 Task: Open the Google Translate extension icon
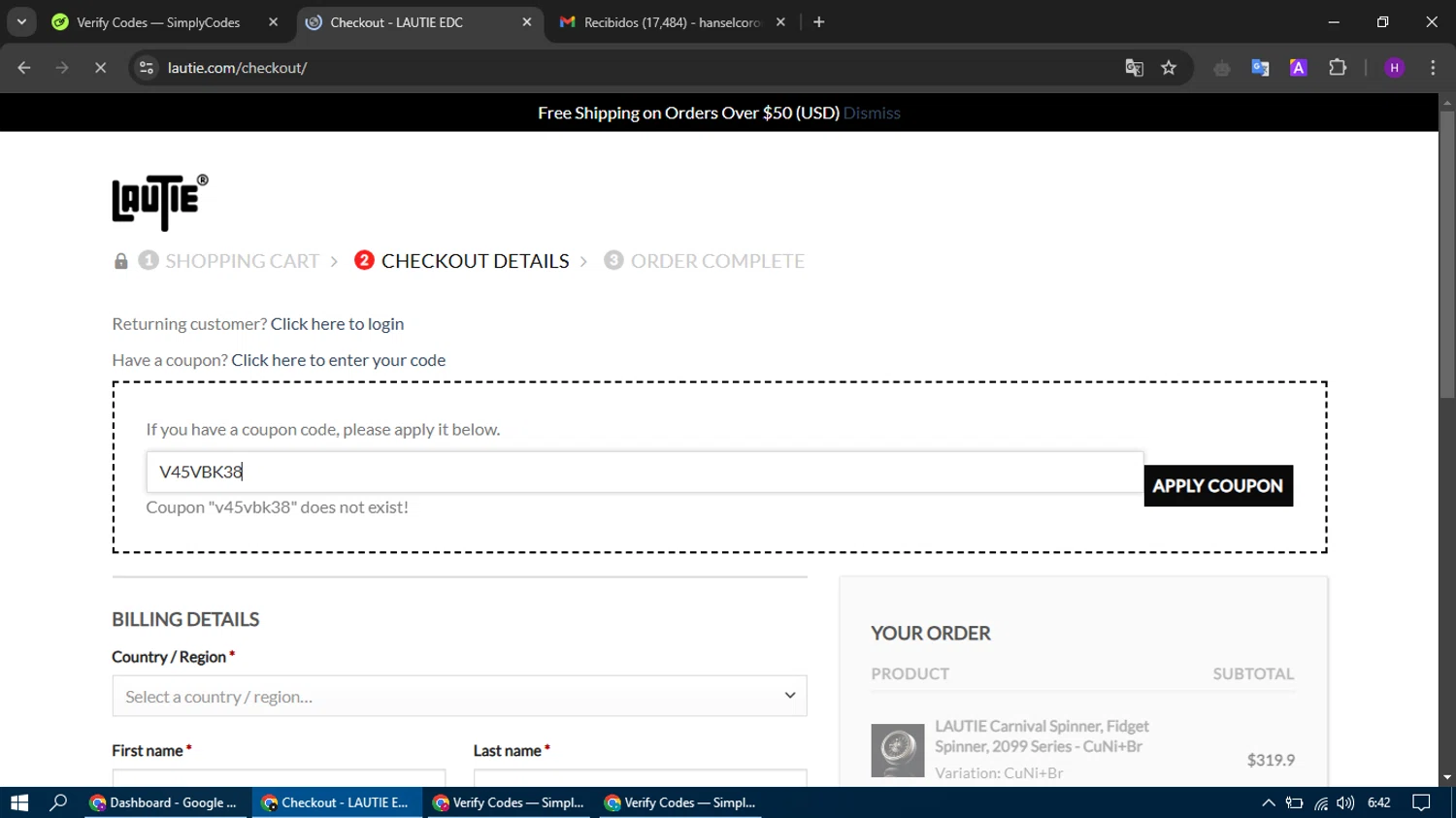click(x=1260, y=68)
